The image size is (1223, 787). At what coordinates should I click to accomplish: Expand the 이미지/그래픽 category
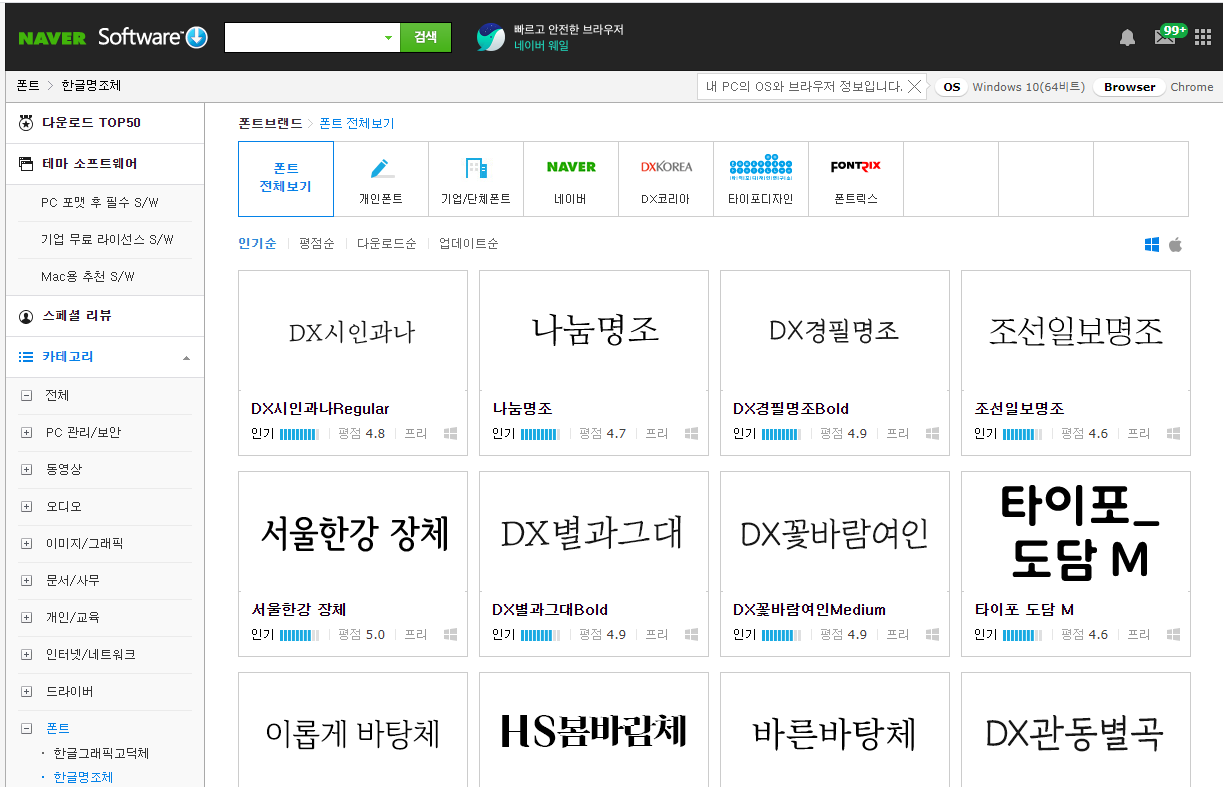[x=26, y=544]
